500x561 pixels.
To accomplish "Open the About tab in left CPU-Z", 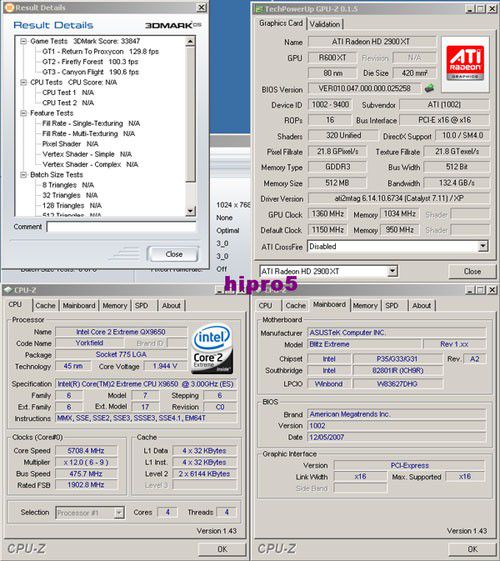I will point(171,306).
